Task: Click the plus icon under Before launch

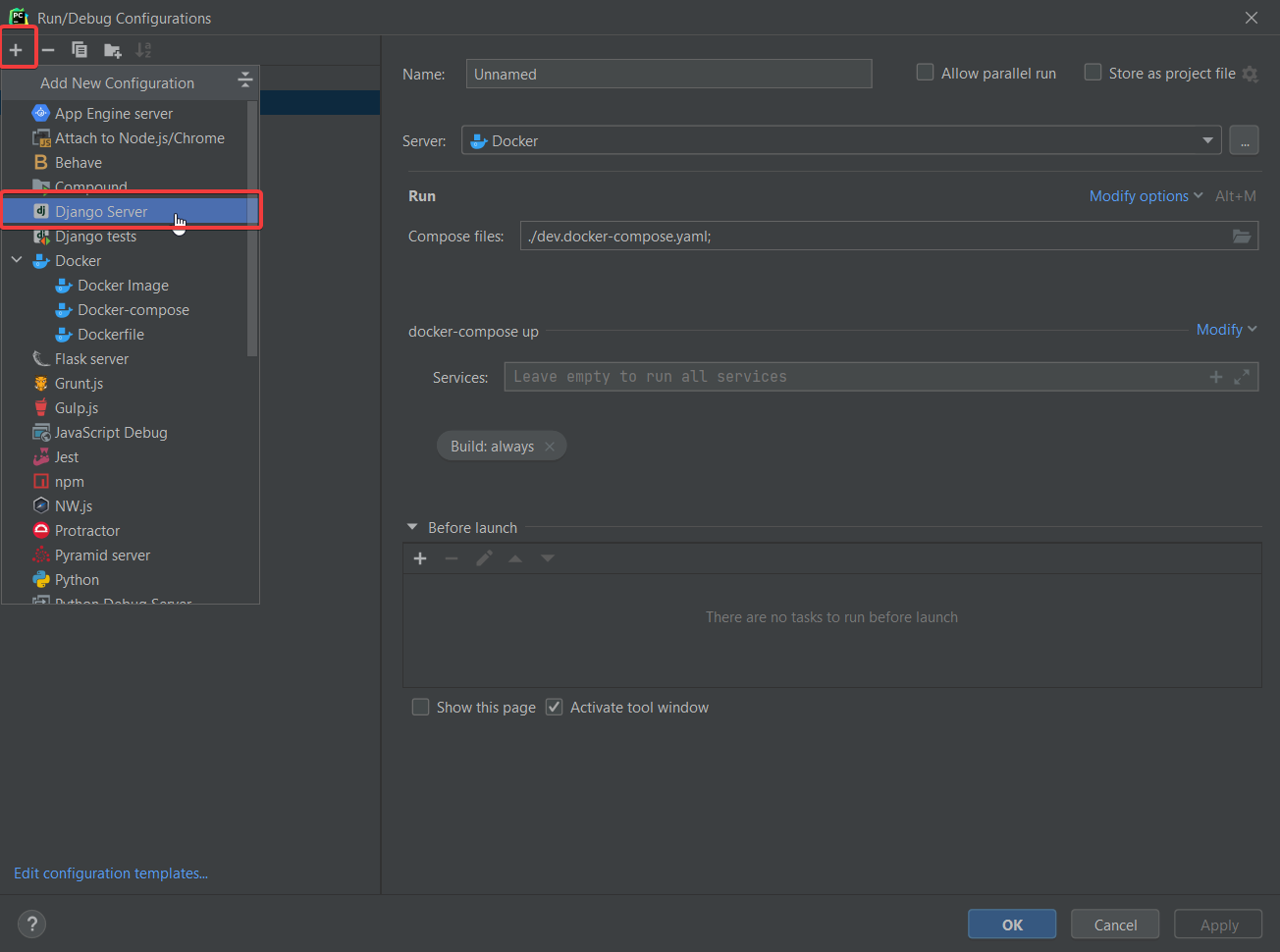Action: [x=420, y=558]
